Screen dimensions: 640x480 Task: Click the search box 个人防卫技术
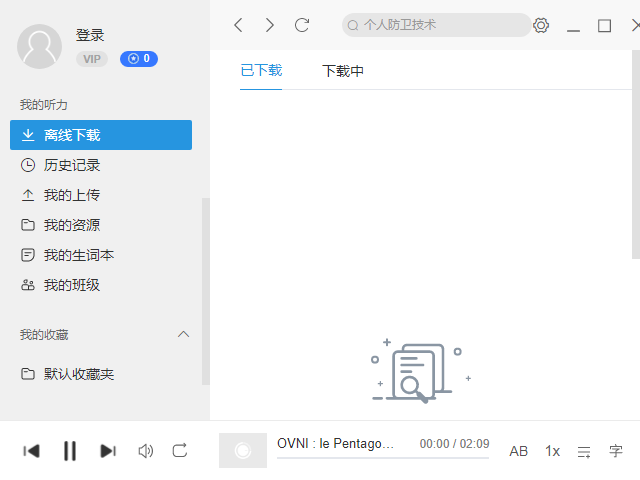pos(436,25)
